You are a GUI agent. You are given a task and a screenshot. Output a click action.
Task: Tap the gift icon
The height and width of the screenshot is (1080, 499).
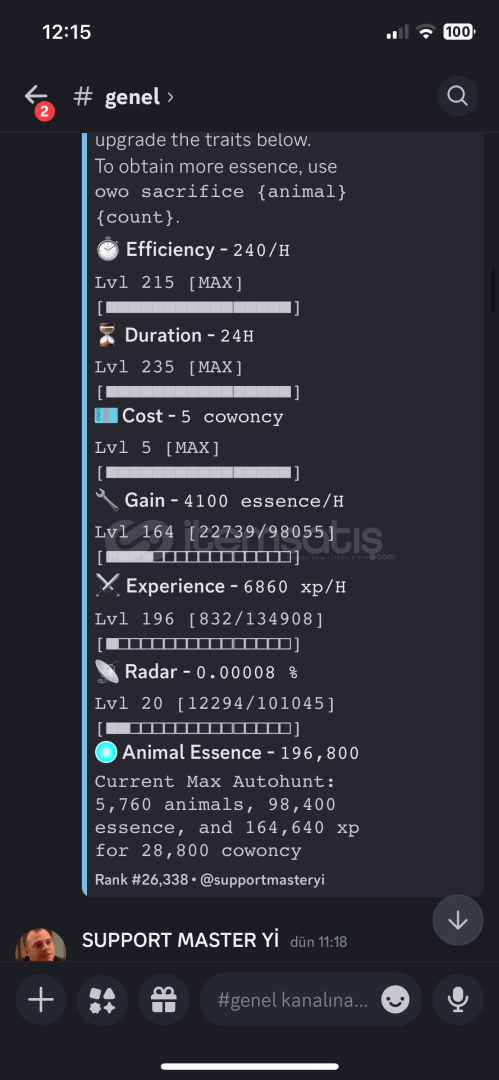163,999
